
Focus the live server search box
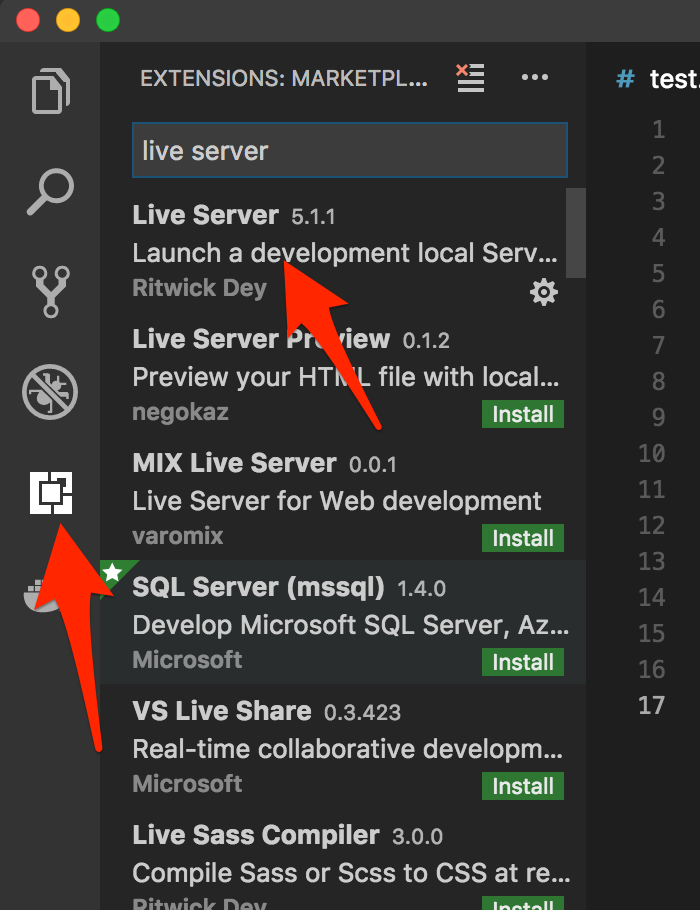coord(349,150)
